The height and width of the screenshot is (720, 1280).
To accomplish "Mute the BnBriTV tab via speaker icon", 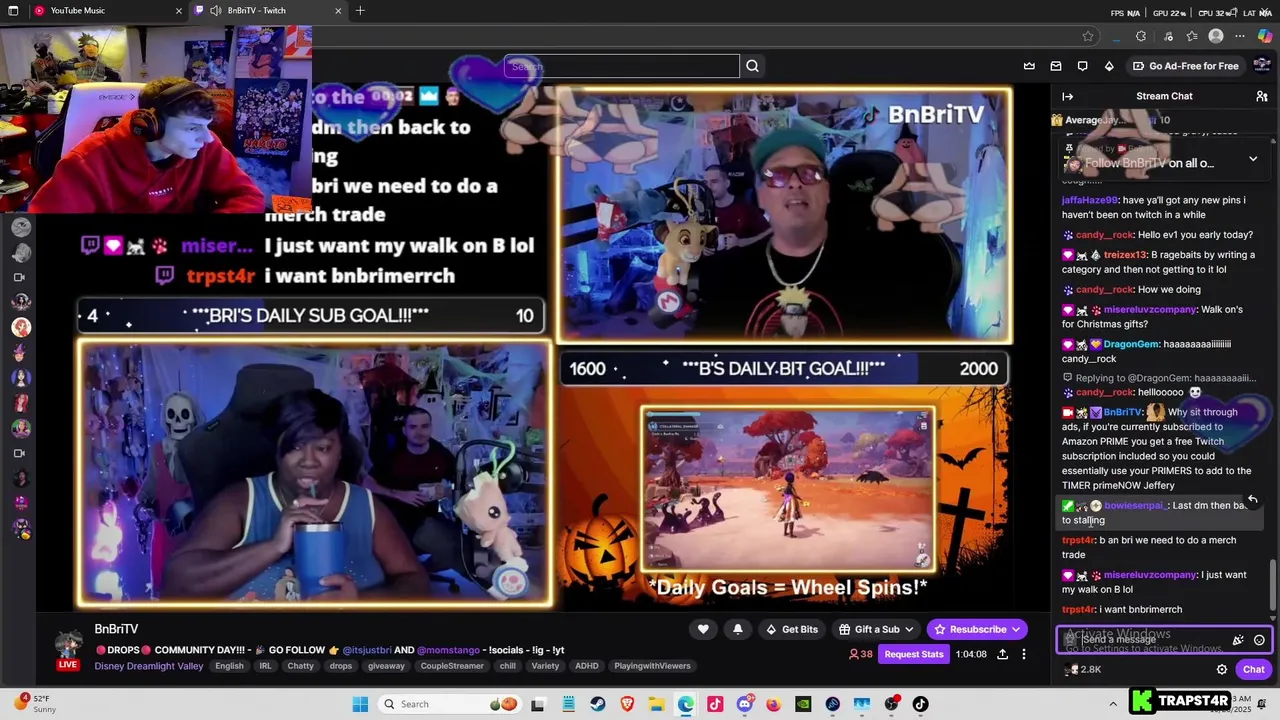I will click(216, 10).
